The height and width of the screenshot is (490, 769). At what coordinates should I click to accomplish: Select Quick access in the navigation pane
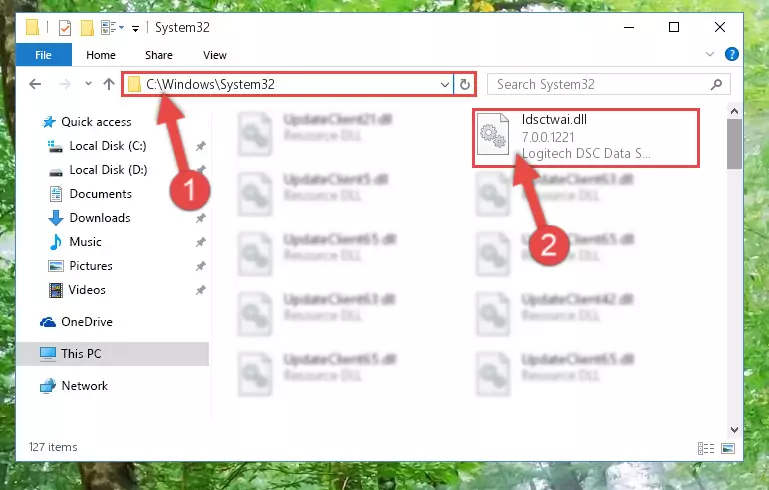[x=87, y=122]
